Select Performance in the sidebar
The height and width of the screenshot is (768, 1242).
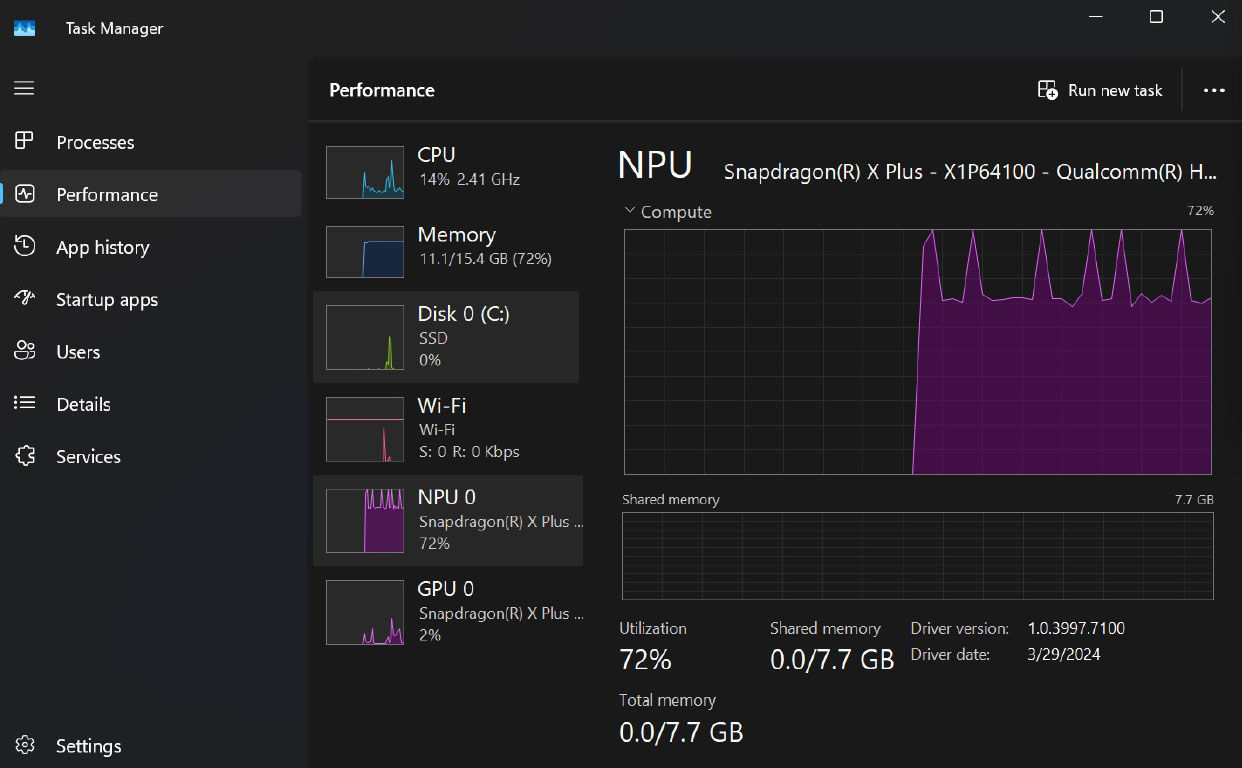[x=150, y=194]
